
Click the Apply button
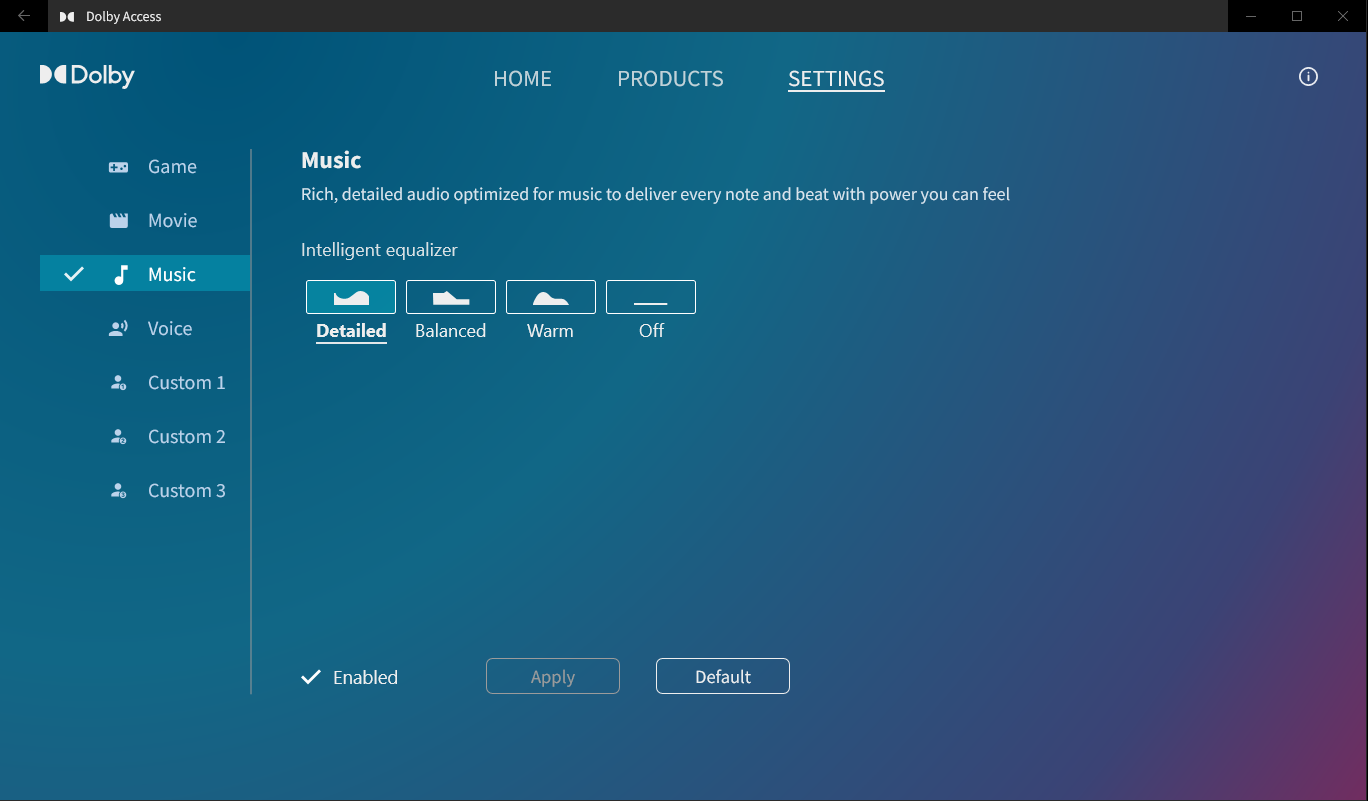pyautogui.click(x=553, y=676)
